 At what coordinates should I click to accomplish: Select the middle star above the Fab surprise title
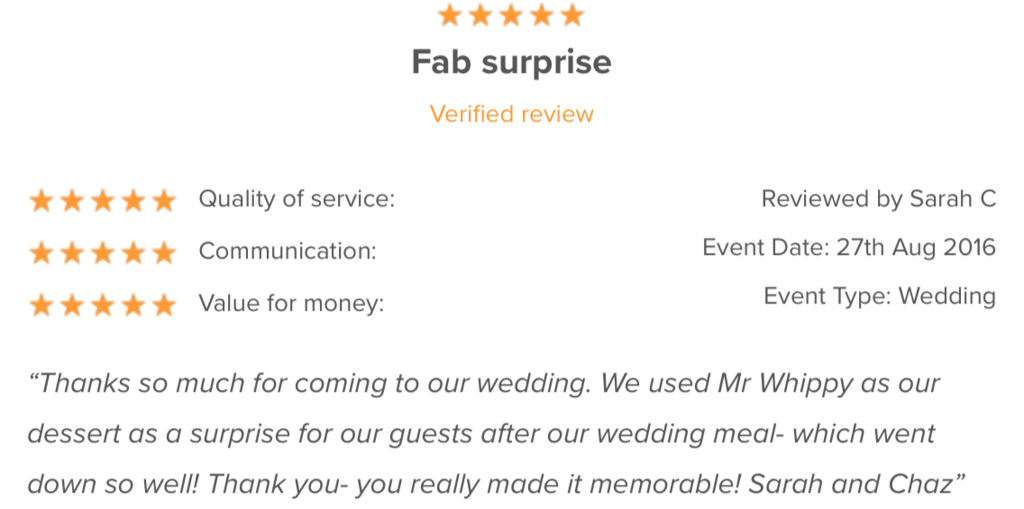click(511, 15)
